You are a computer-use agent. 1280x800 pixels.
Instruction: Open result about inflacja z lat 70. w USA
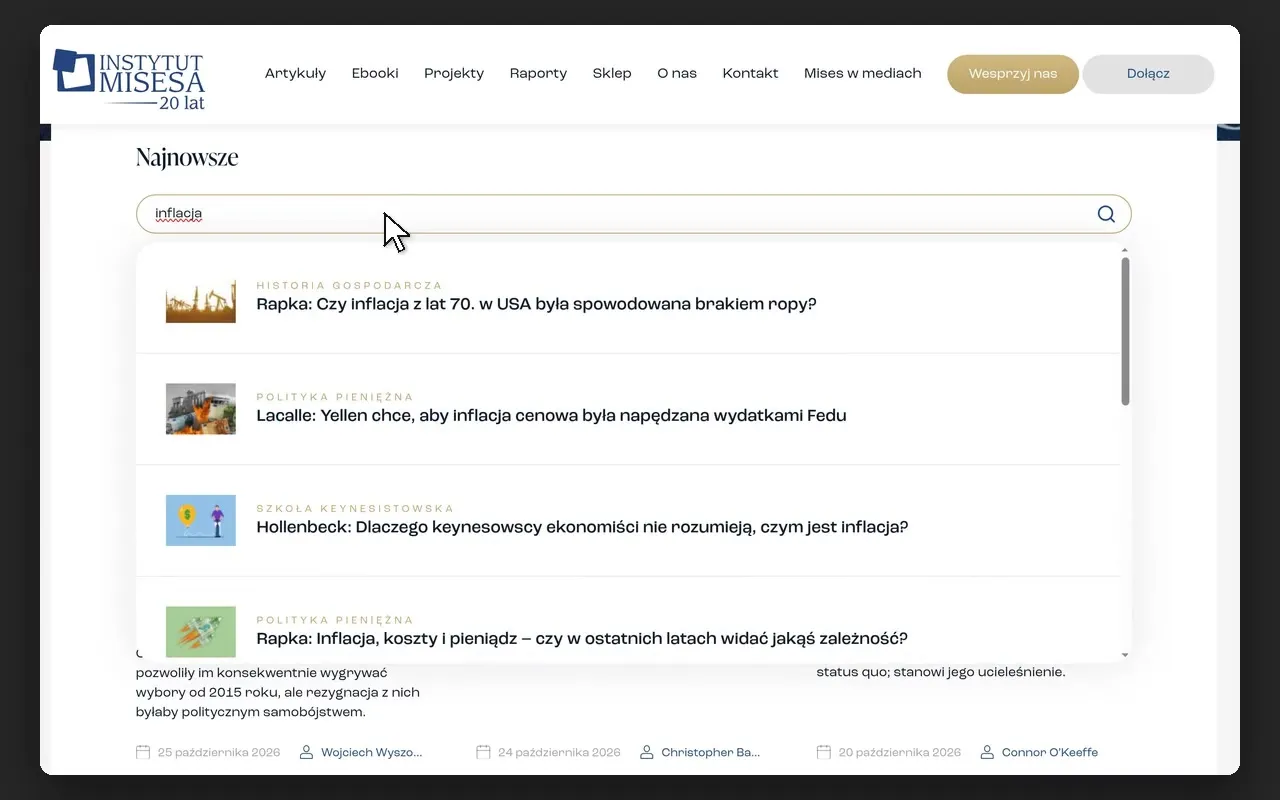click(536, 304)
